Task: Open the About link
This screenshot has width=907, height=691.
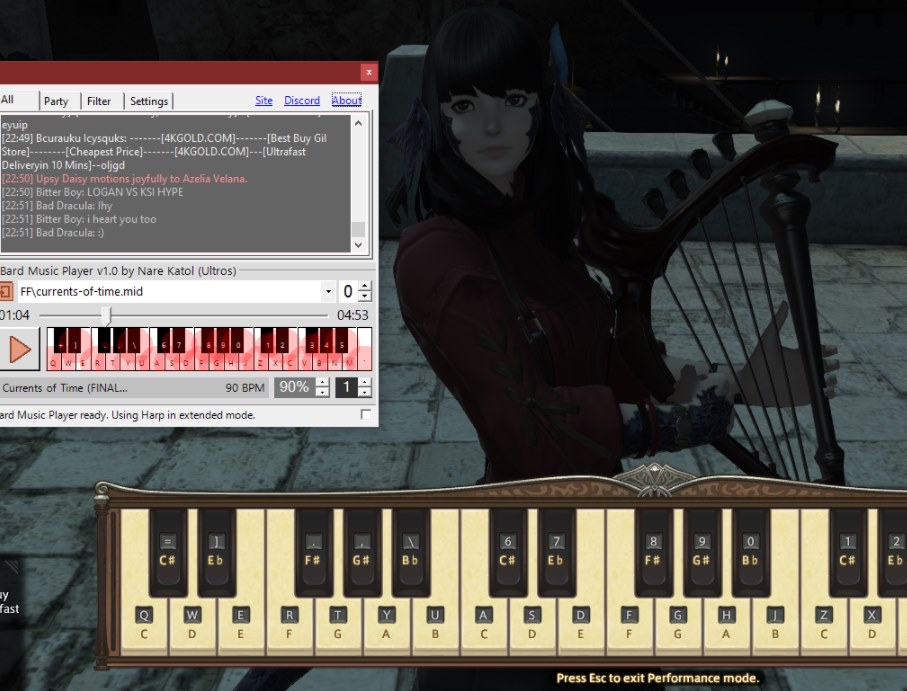Action: click(346, 100)
